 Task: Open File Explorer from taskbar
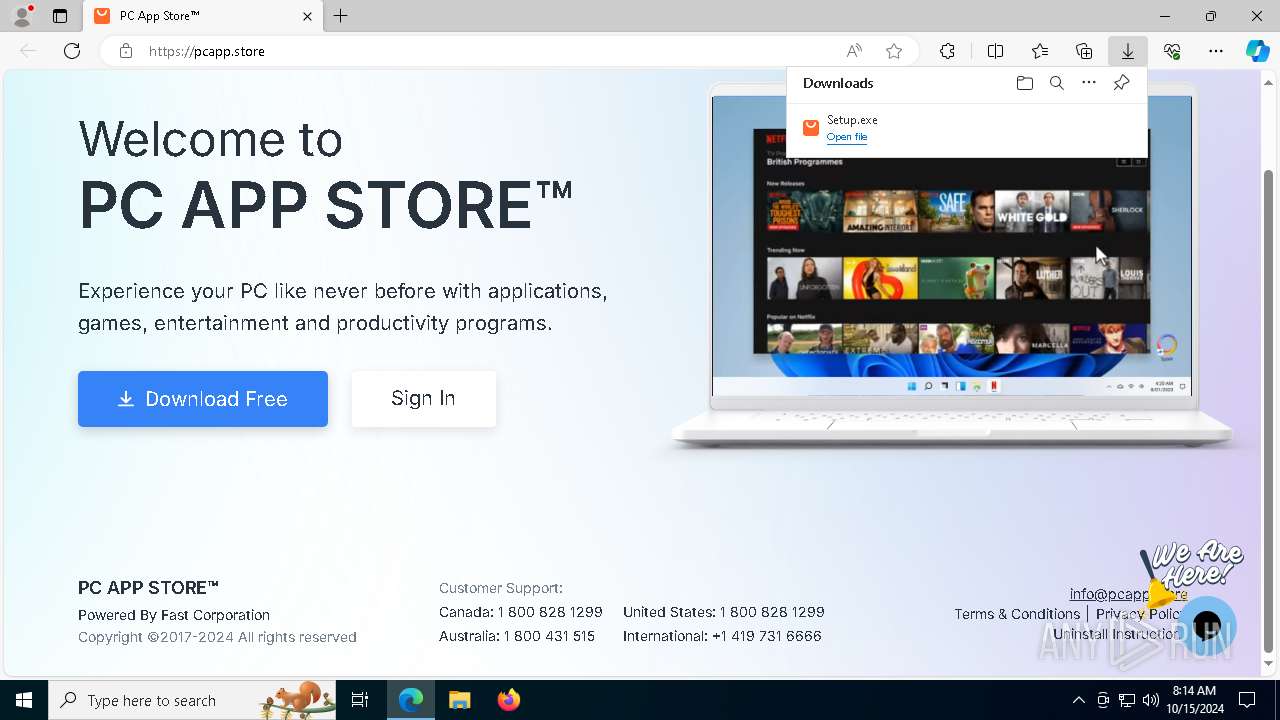(x=459, y=700)
